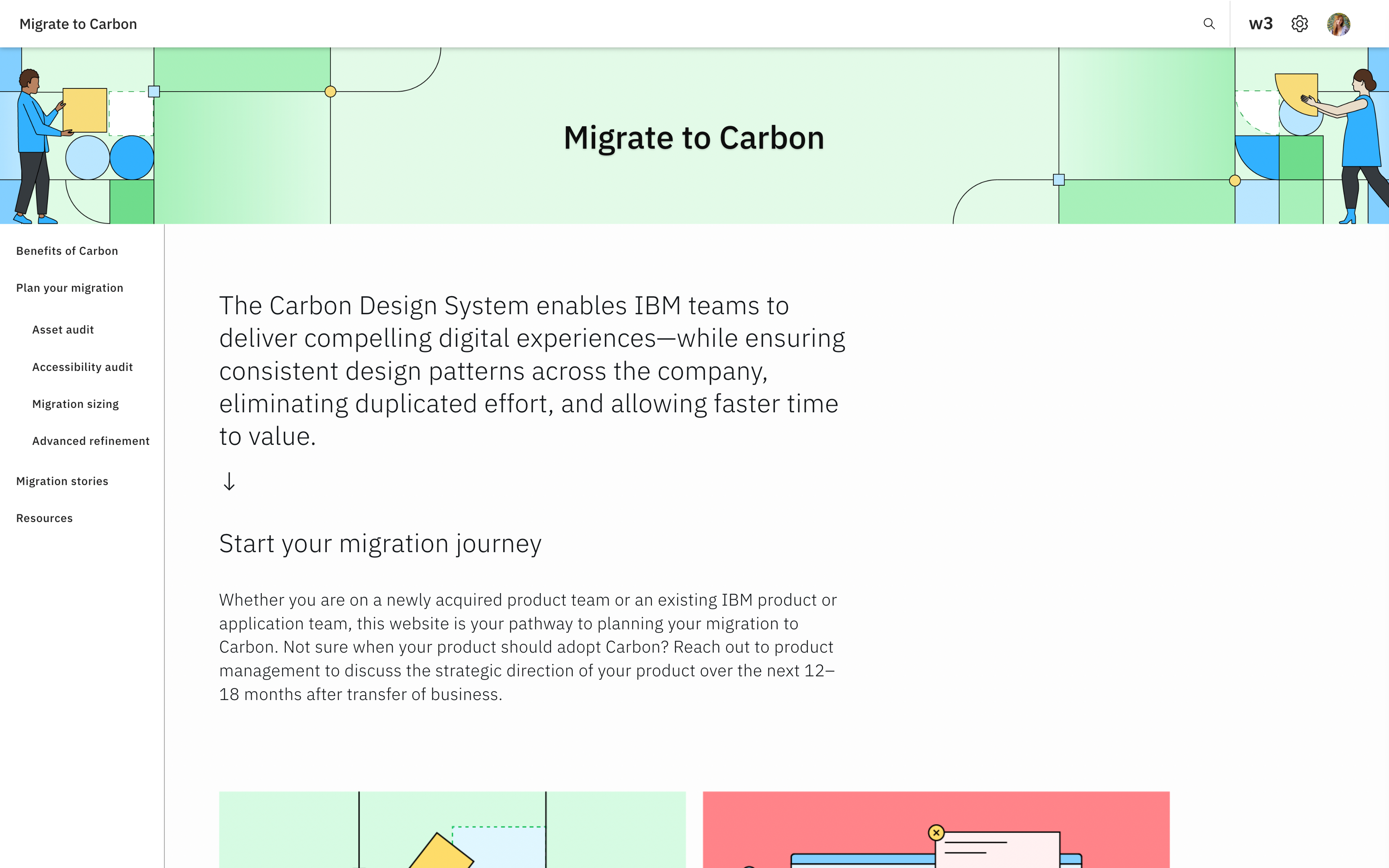Go to Asset audit page

[x=63, y=330]
